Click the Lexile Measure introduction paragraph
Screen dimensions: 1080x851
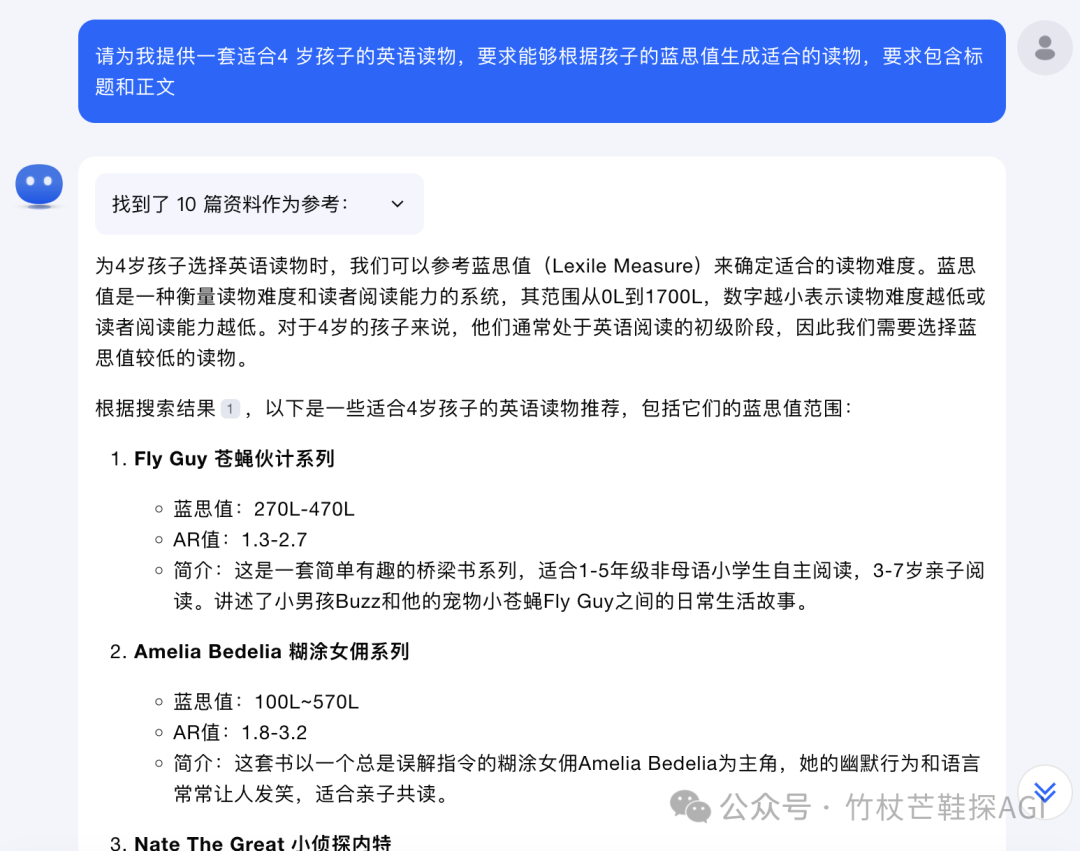tap(541, 312)
